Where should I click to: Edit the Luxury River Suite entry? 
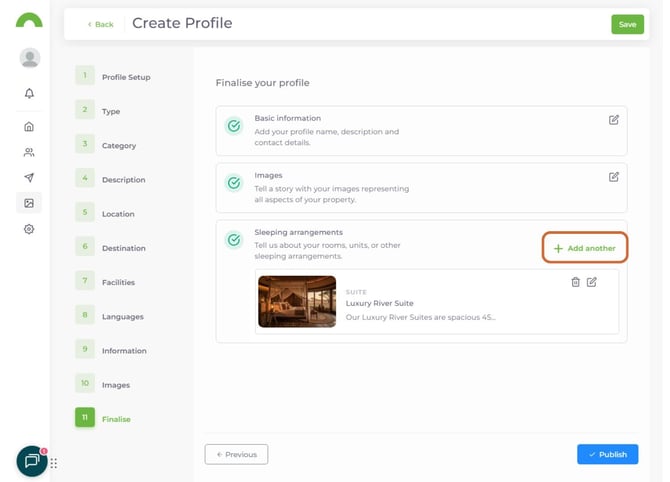[592, 282]
